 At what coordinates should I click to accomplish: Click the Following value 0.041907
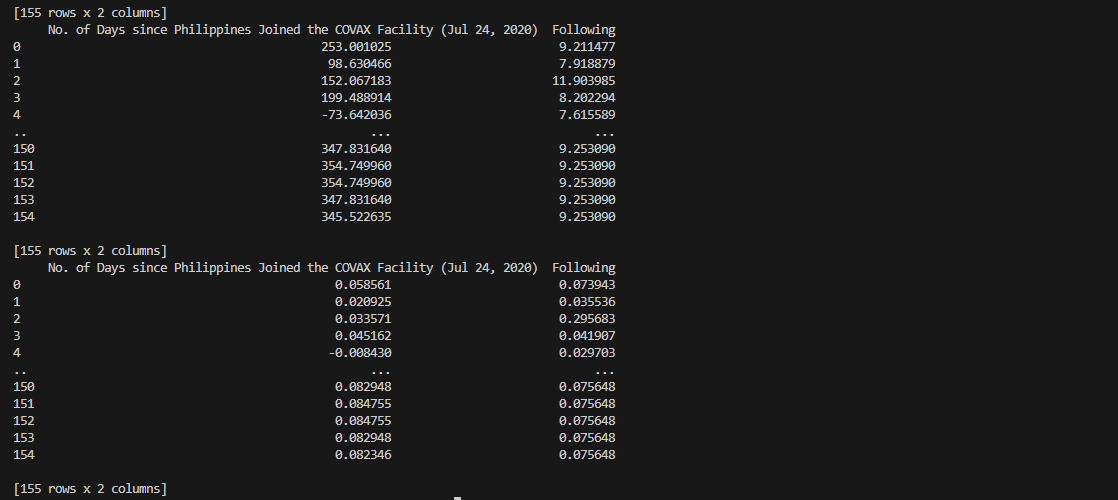pos(587,336)
